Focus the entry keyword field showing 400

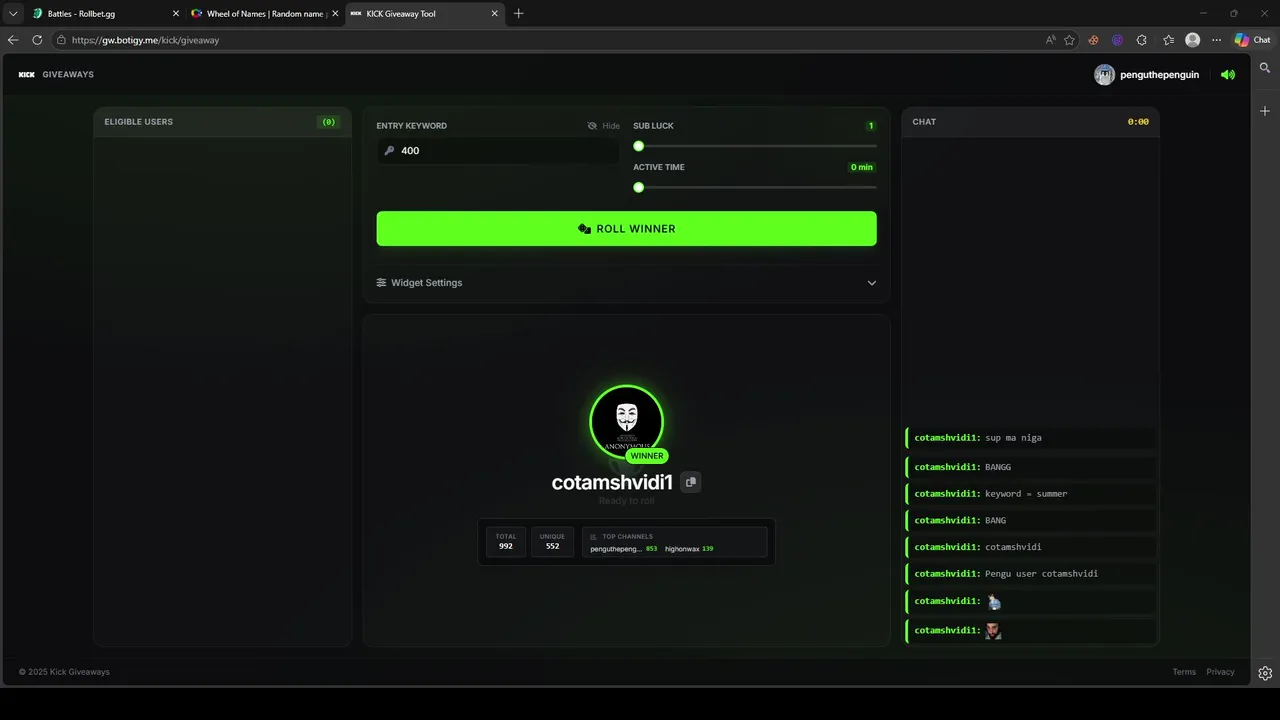click(498, 151)
